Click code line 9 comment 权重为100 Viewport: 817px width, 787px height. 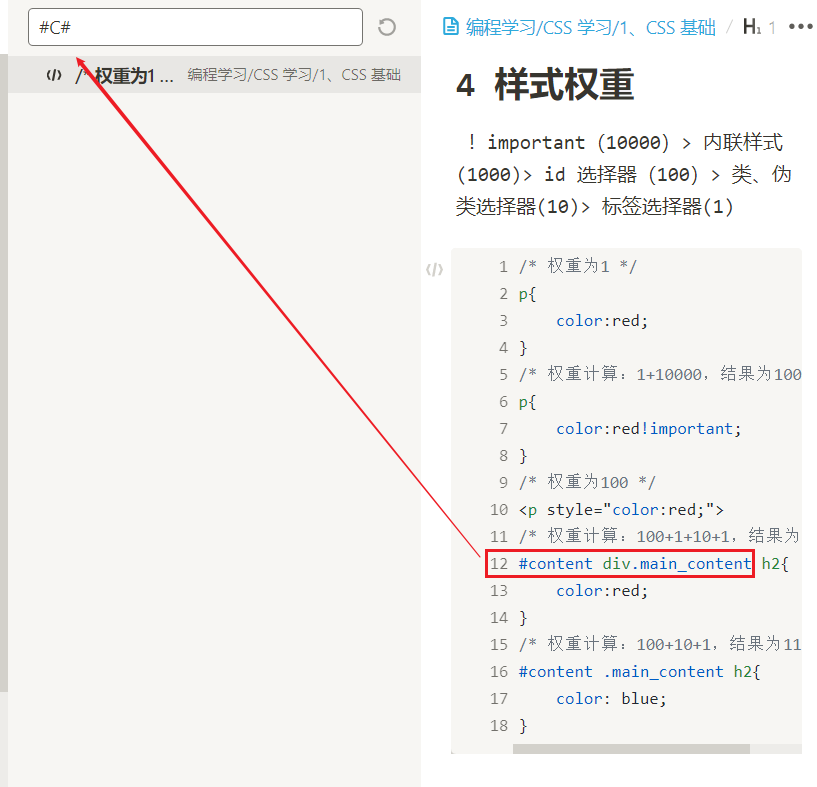tap(587, 482)
